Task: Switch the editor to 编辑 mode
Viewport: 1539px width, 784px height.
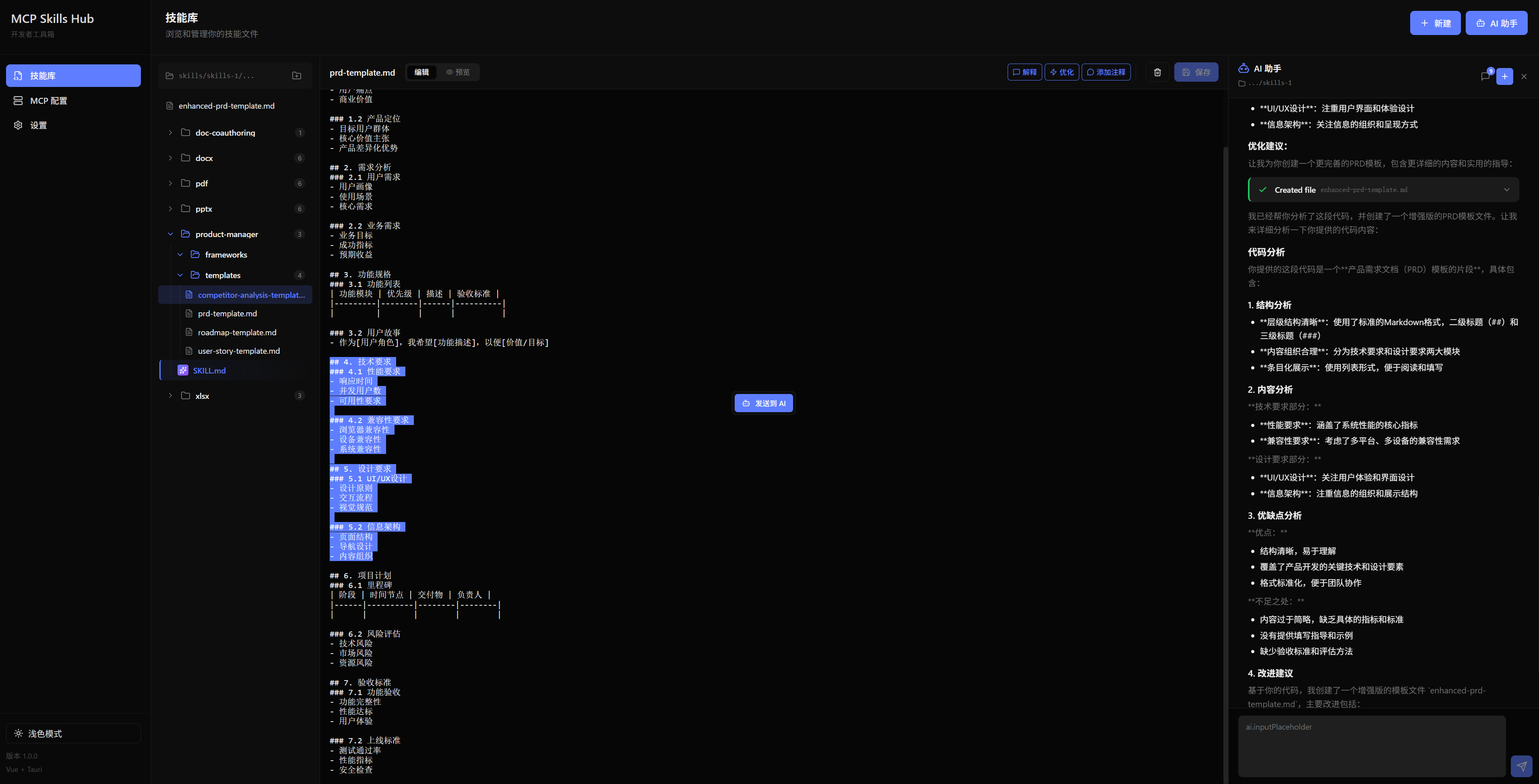Action: pos(421,72)
